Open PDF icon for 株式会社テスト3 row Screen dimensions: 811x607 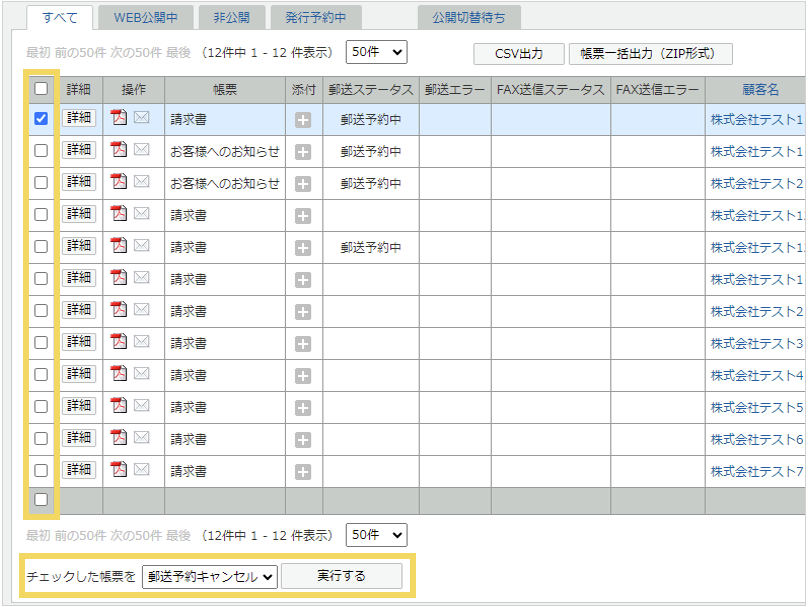click(x=119, y=342)
